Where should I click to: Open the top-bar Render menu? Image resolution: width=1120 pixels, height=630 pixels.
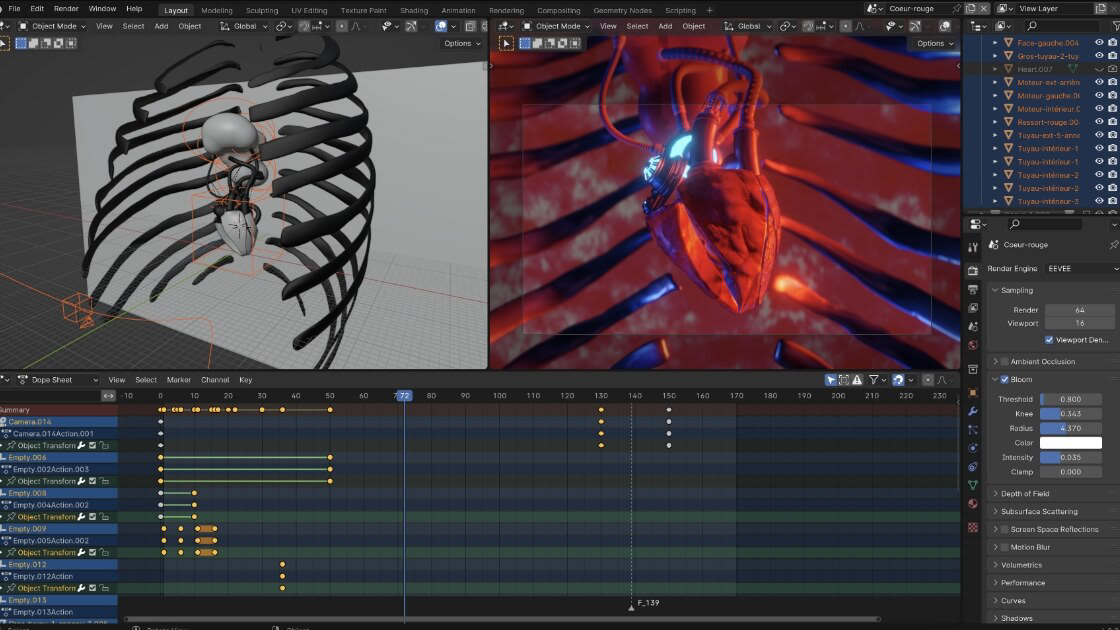tap(66, 9)
